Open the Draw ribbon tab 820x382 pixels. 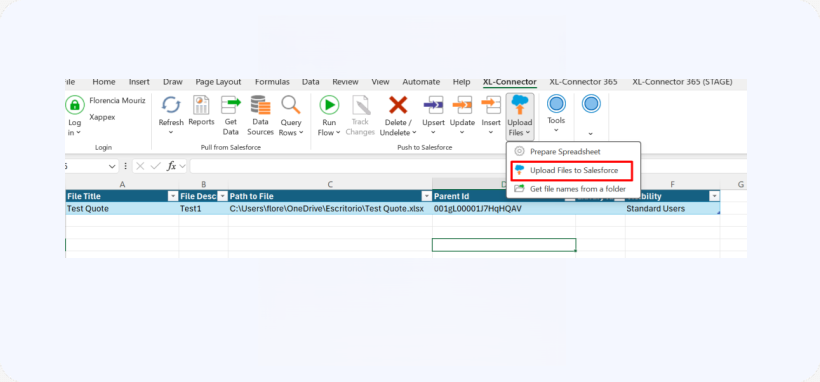click(173, 82)
